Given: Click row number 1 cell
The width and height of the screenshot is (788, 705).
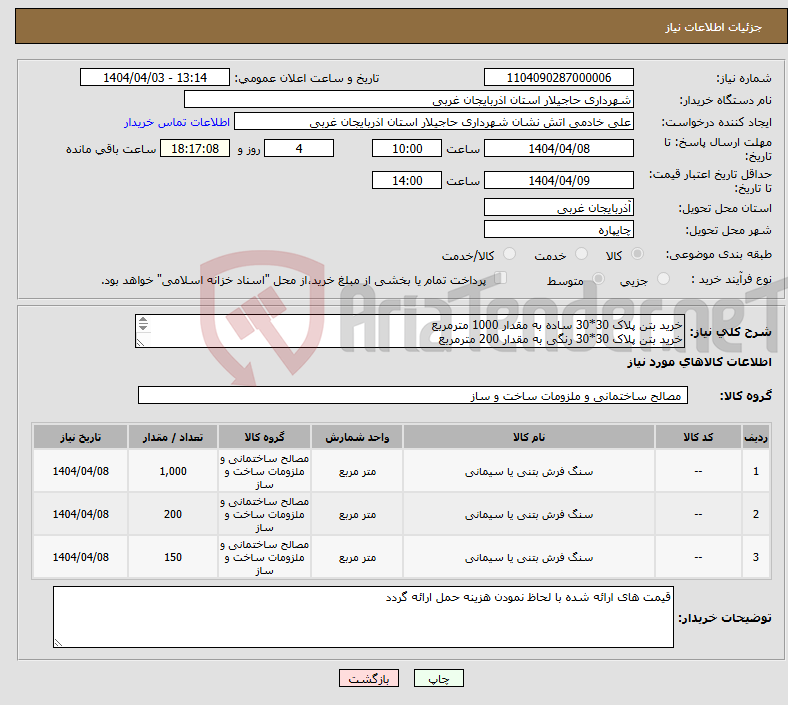Looking at the screenshot, I should pyautogui.click(x=755, y=471).
